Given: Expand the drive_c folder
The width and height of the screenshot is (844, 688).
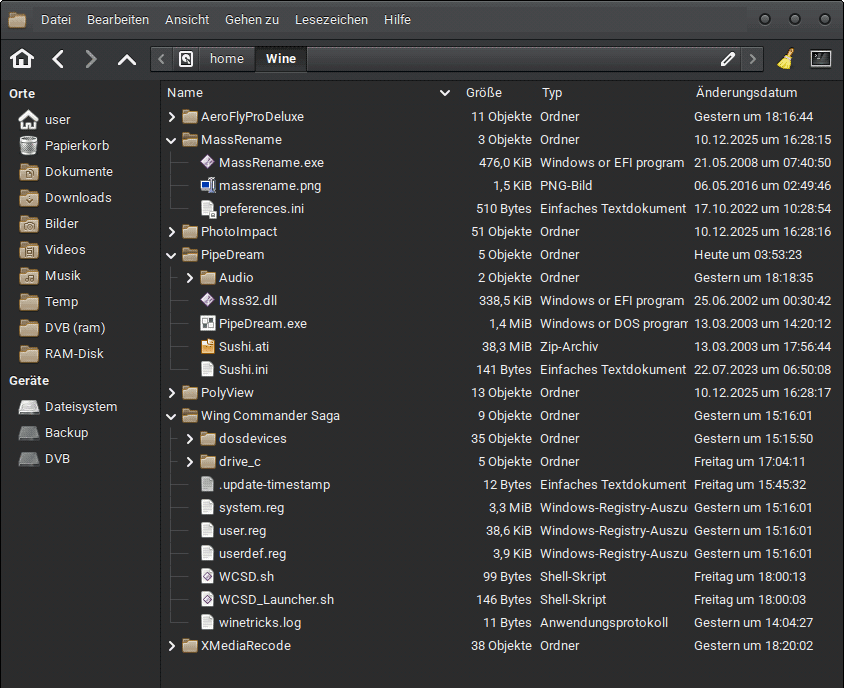Looking at the screenshot, I should 189,462.
